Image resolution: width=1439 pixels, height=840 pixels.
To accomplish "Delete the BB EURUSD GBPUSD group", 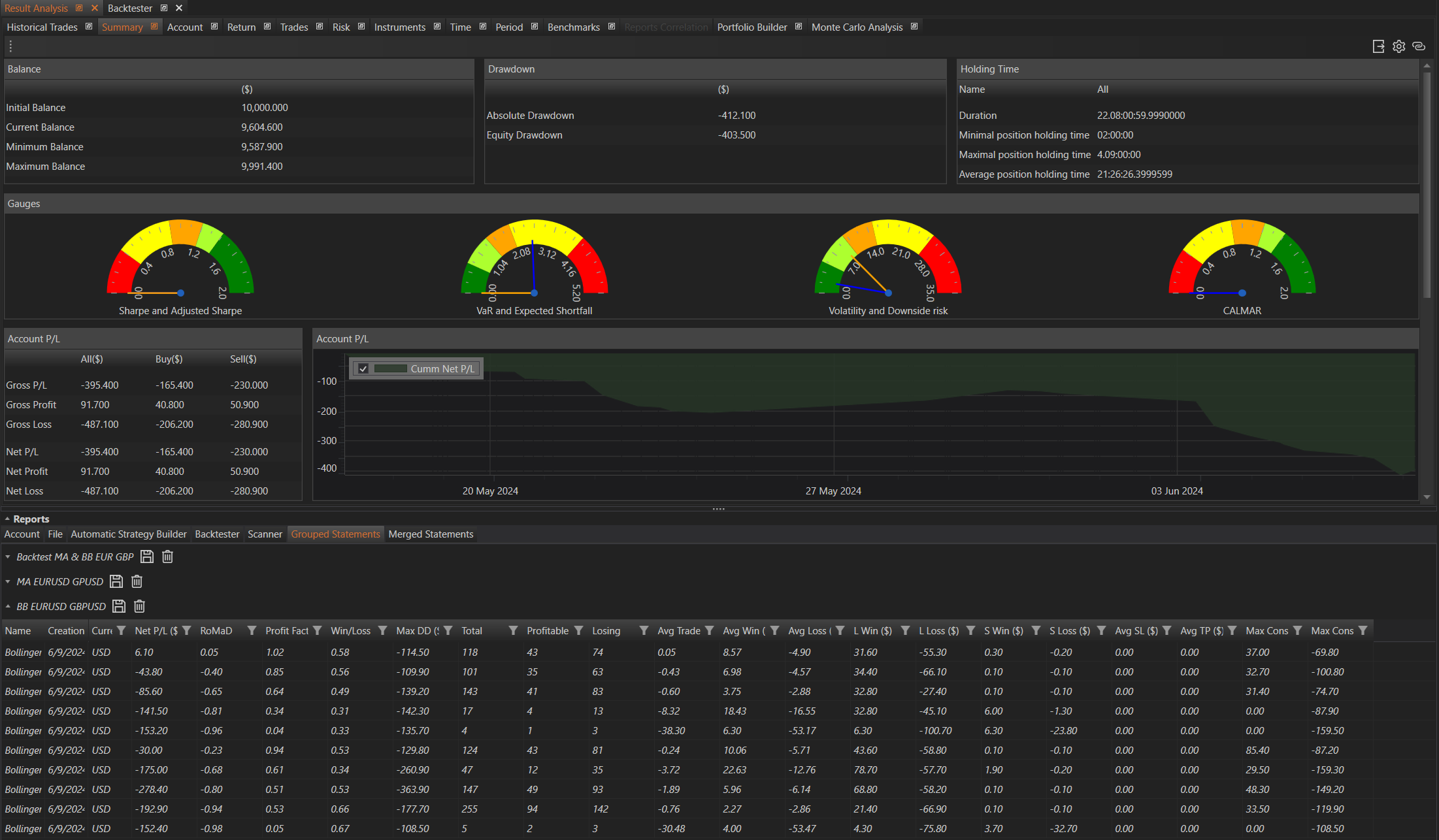I will 139,606.
